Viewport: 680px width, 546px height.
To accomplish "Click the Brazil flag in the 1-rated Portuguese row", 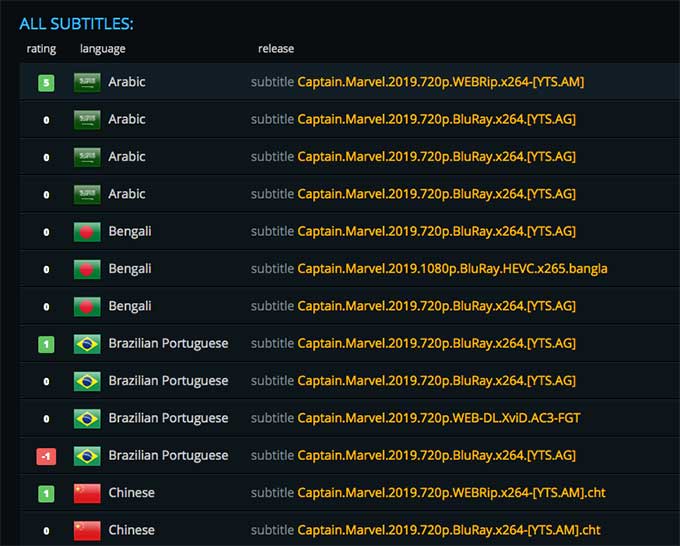I will pyautogui.click(x=87, y=343).
